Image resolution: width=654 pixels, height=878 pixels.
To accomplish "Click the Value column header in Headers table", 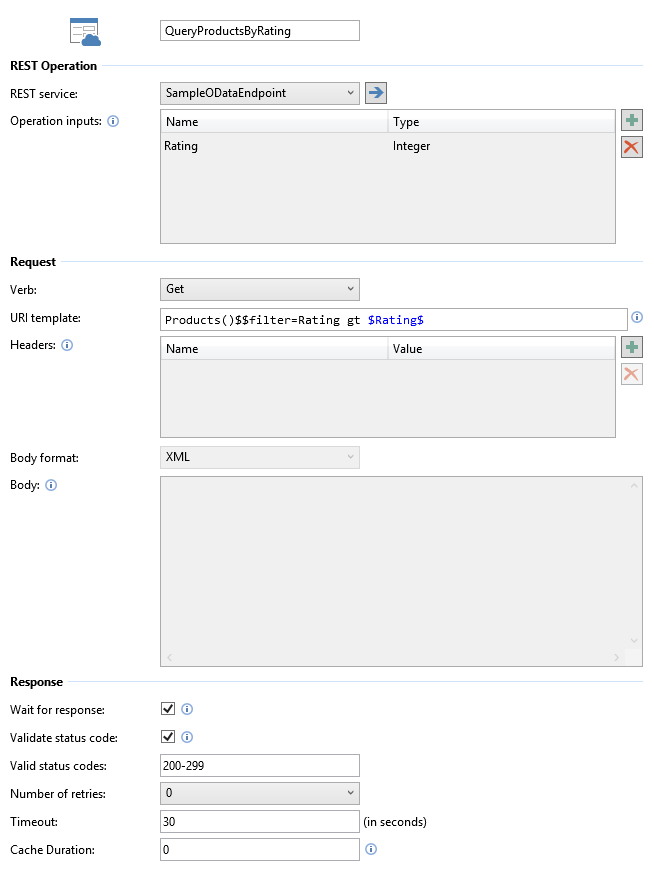I will (500, 349).
